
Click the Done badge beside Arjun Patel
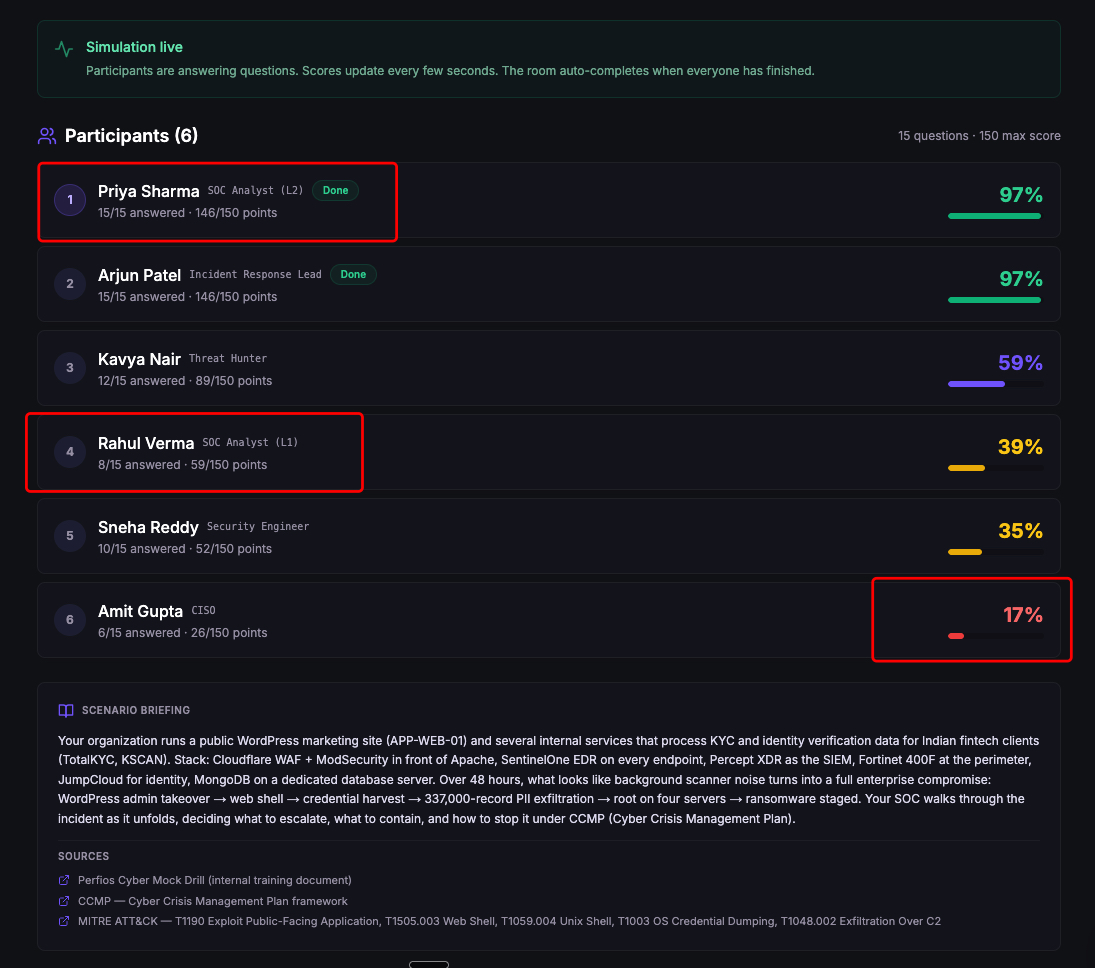click(353, 274)
